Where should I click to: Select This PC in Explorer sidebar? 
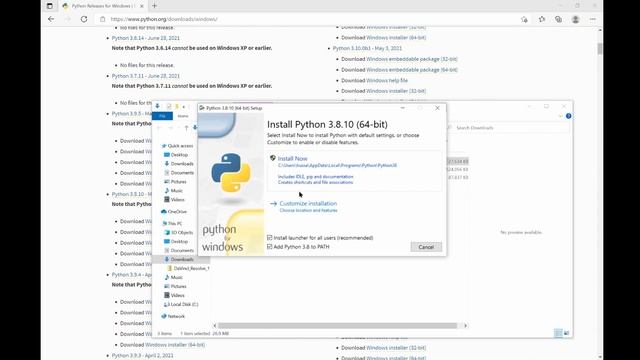tap(172, 223)
